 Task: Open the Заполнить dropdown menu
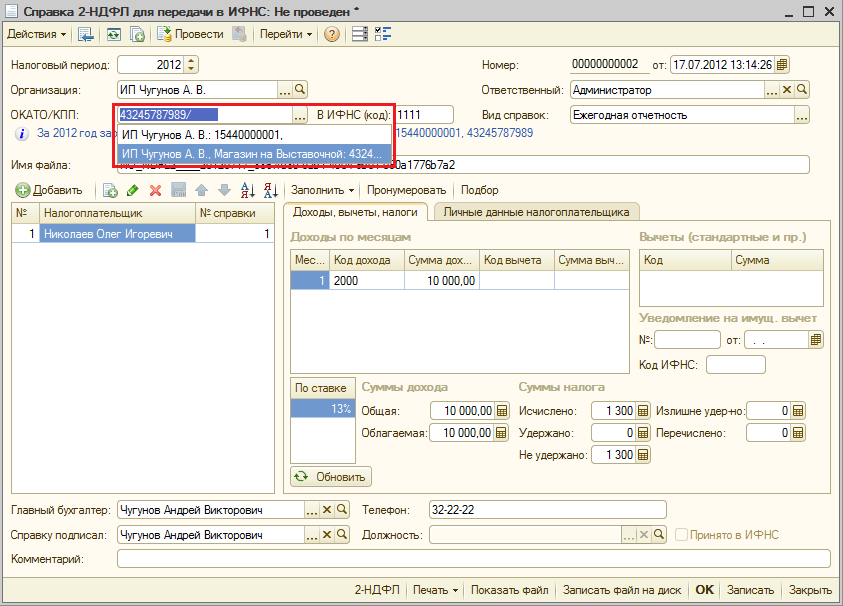[x=323, y=190]
